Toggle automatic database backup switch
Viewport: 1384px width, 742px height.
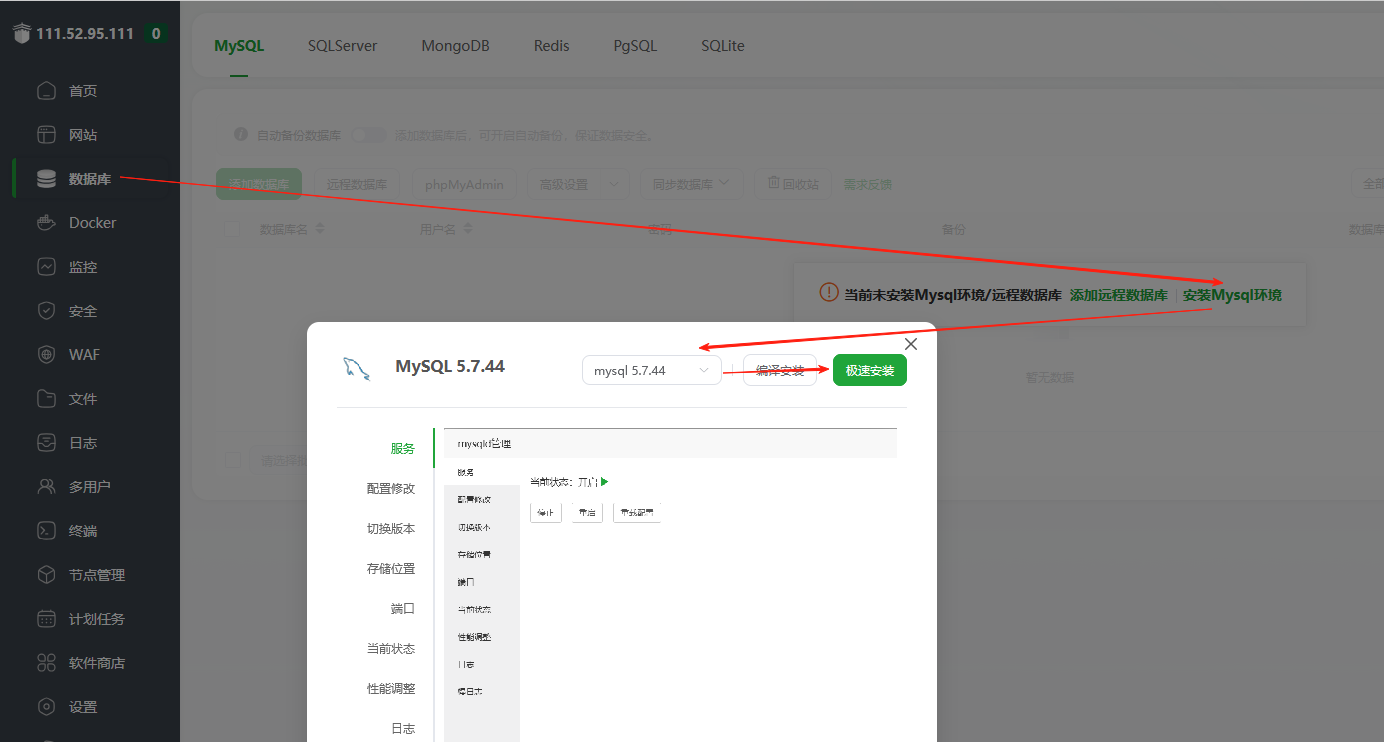coord(368,135)
